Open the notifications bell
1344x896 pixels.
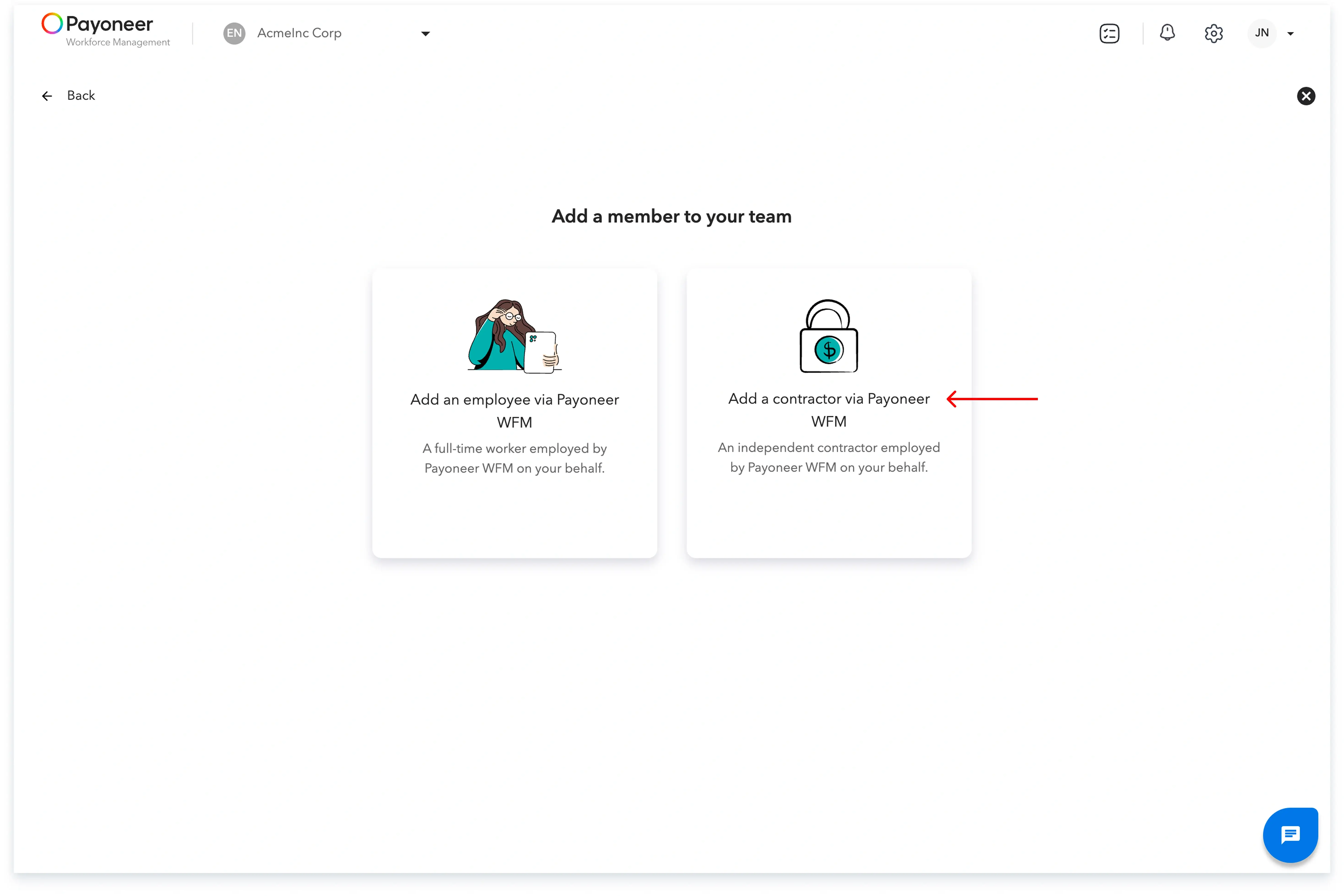tap(1167, 33)
